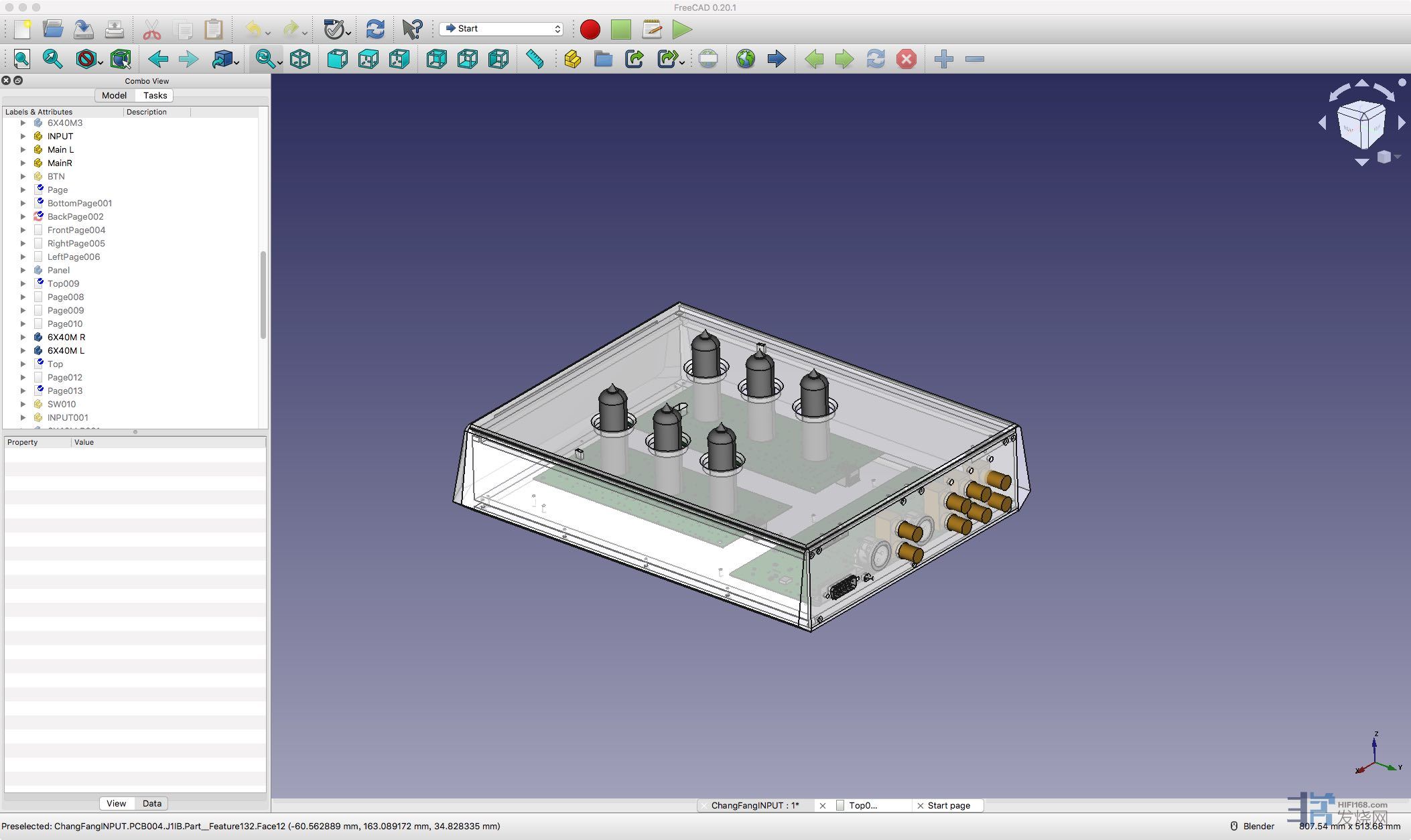Click the red Record macro button
This screenshot has height=840, width=1411.
coord(590,29)
